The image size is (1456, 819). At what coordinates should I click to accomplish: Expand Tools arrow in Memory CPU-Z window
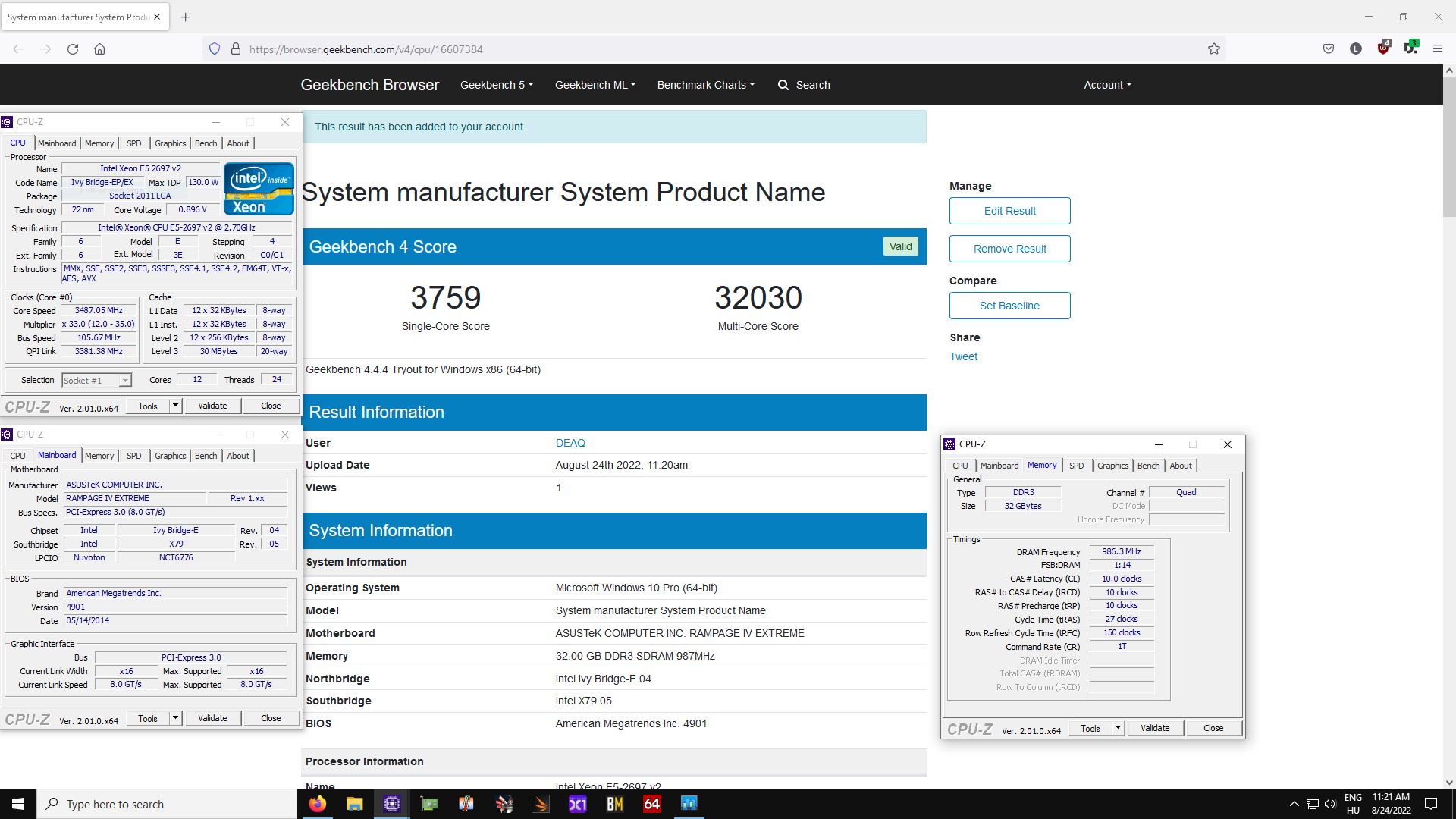coord(1118,728)
